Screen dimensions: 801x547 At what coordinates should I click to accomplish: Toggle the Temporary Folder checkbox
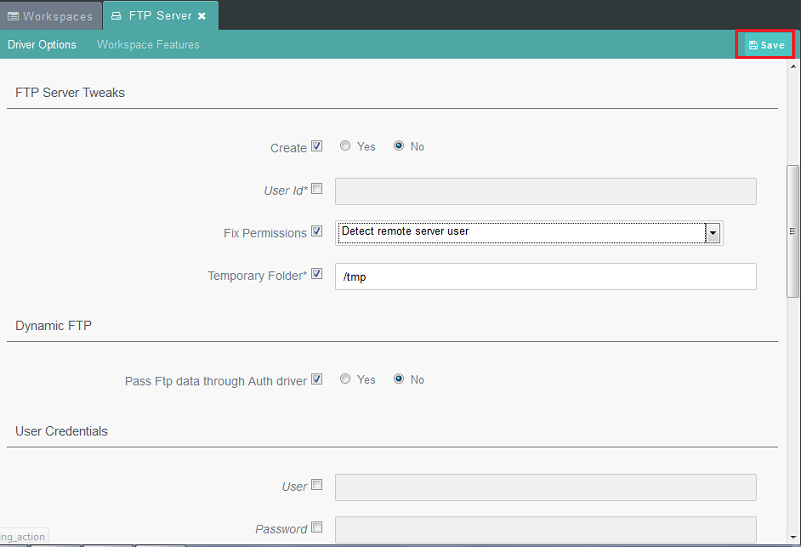point(317,274)
